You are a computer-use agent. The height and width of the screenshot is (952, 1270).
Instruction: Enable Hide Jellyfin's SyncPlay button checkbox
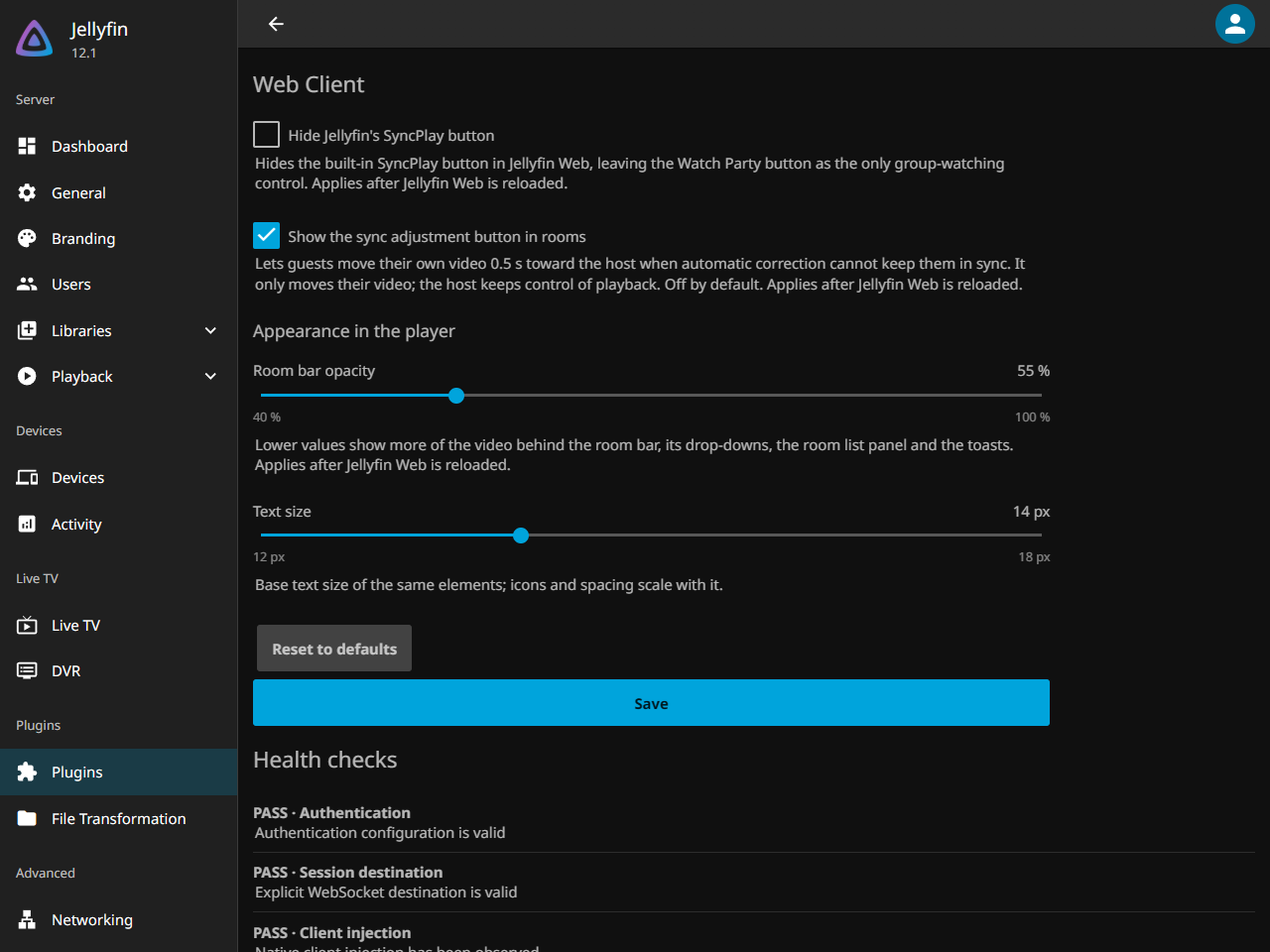(x=266, y=134)
